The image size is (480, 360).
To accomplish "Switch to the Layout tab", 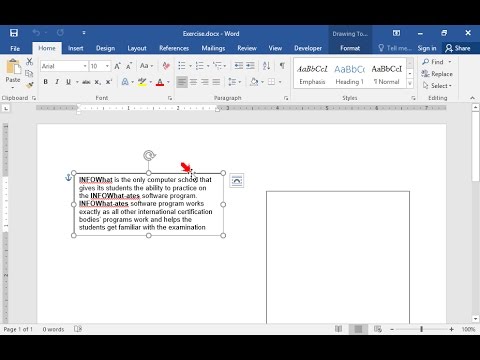I will (x=137, y=48).
